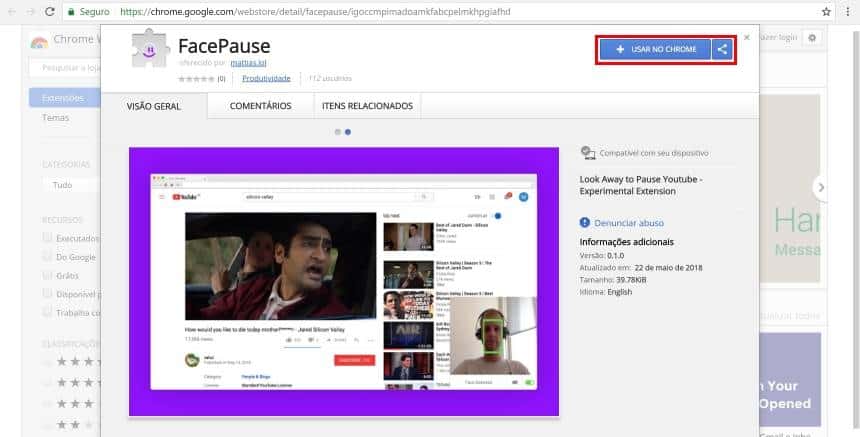The image size is (860, 437).
Task: Open the COMENTÁRIOS tab
Action: [261, 106]
